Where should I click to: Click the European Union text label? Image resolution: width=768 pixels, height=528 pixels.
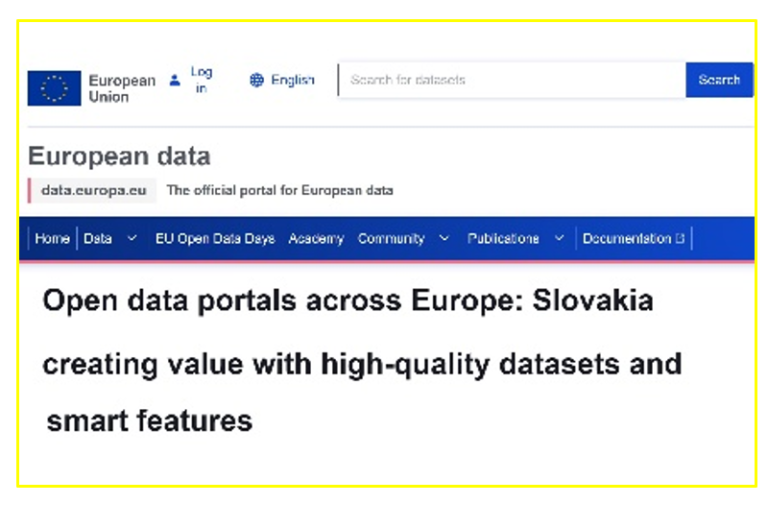[122, 88]
